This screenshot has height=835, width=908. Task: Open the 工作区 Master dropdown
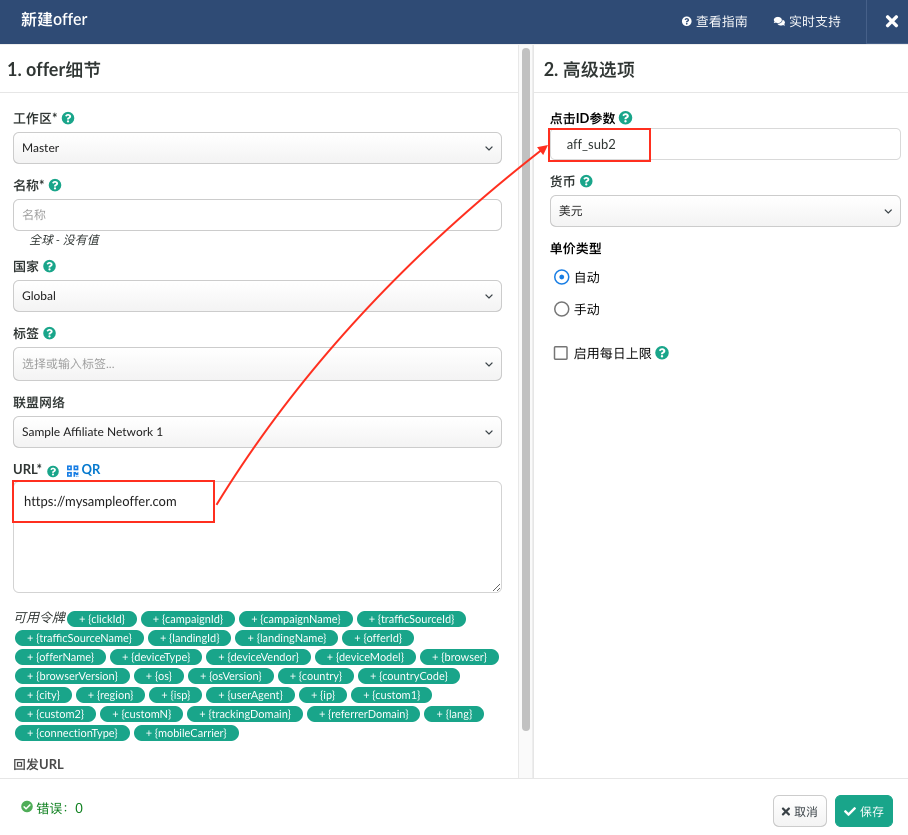(x=257, y=148)
